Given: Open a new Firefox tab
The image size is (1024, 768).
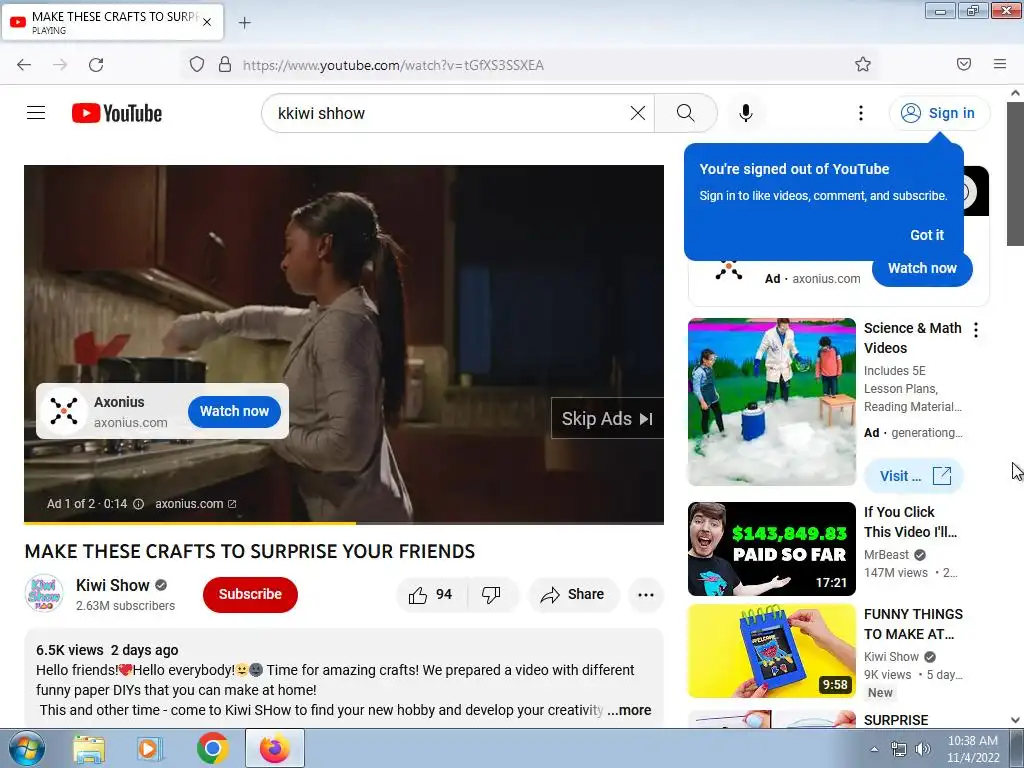Looking at the screenshot, I should (244, 23).
